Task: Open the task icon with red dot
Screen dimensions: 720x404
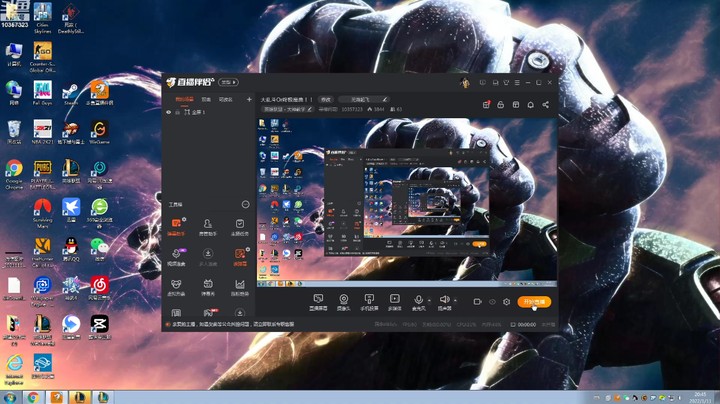Action: (486, 105)
